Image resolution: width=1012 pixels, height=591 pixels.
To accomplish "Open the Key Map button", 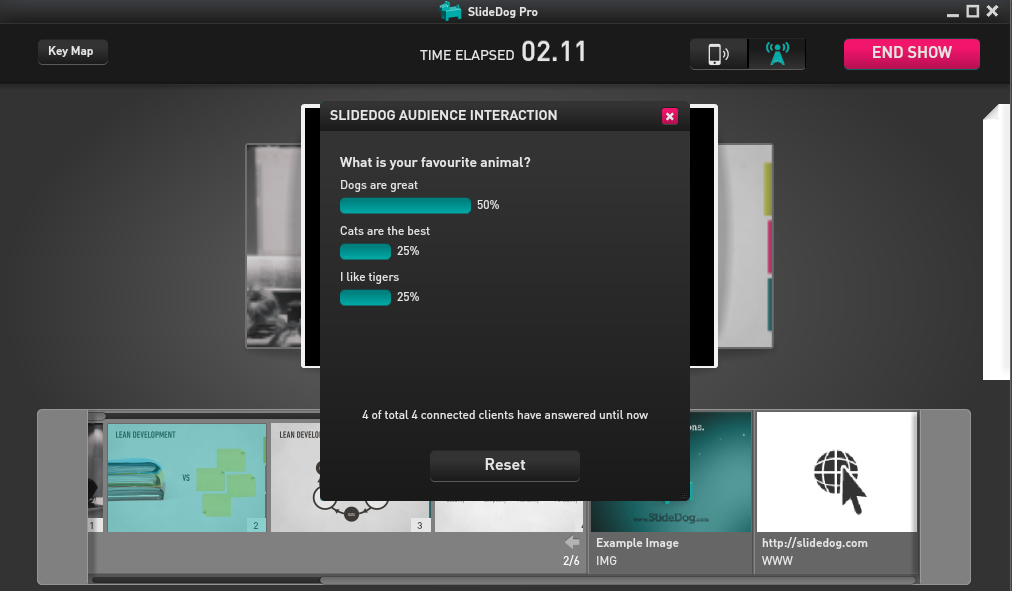I will [72, 51].
